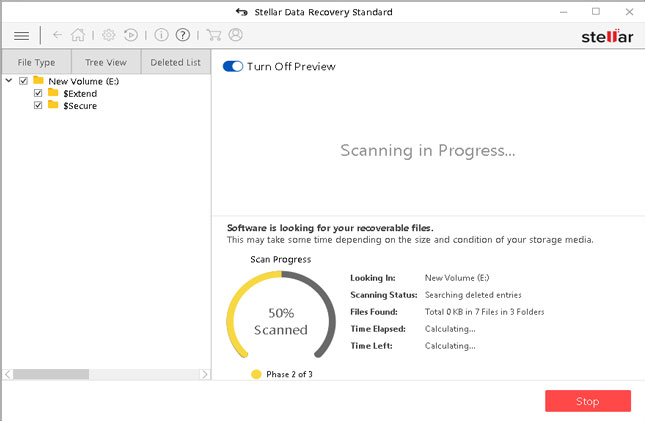645x421 pixels.
Task: Uncheck the $Extend checkbox
Action: (38, 93)
